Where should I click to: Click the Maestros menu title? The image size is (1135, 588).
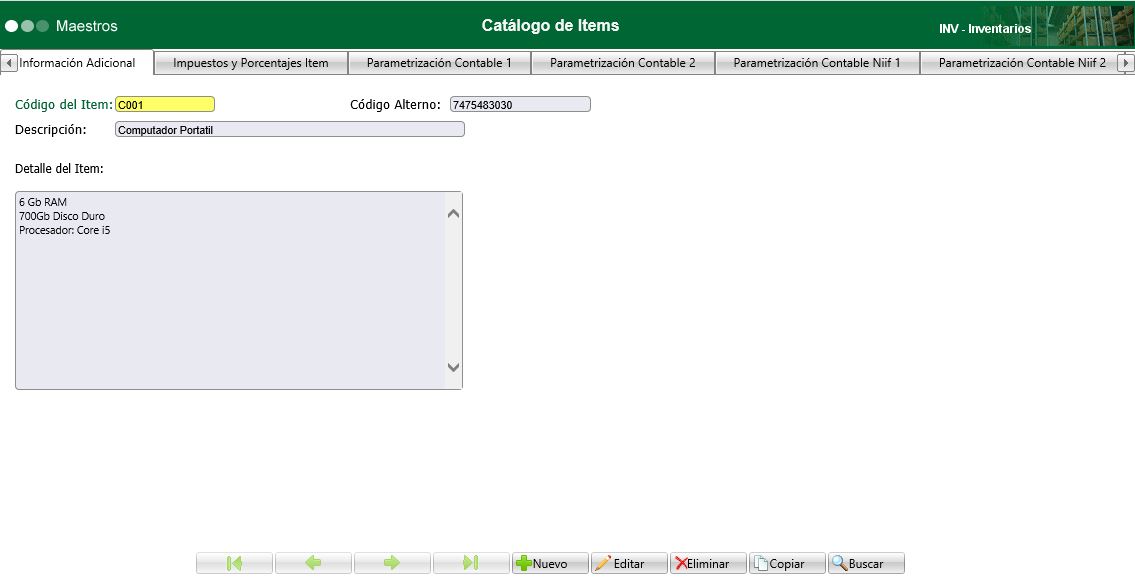[x=87, y=26]
